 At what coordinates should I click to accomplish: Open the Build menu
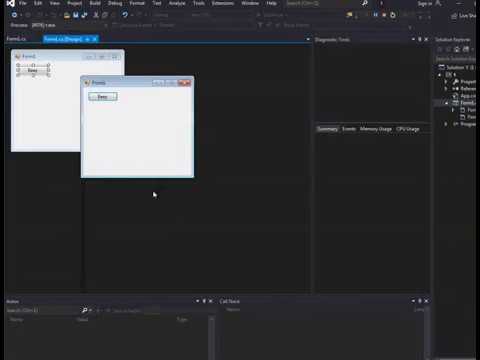(x=95, y=3)
